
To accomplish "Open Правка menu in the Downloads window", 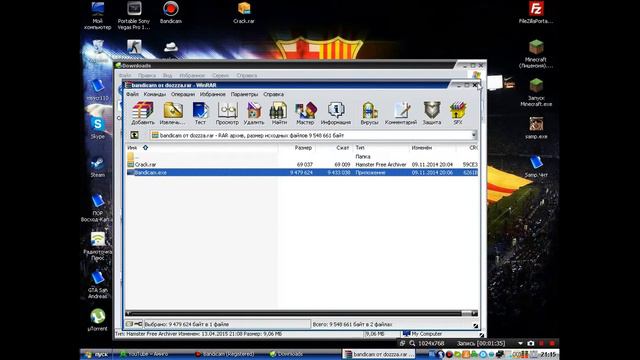I will click(x=147, y=76).
